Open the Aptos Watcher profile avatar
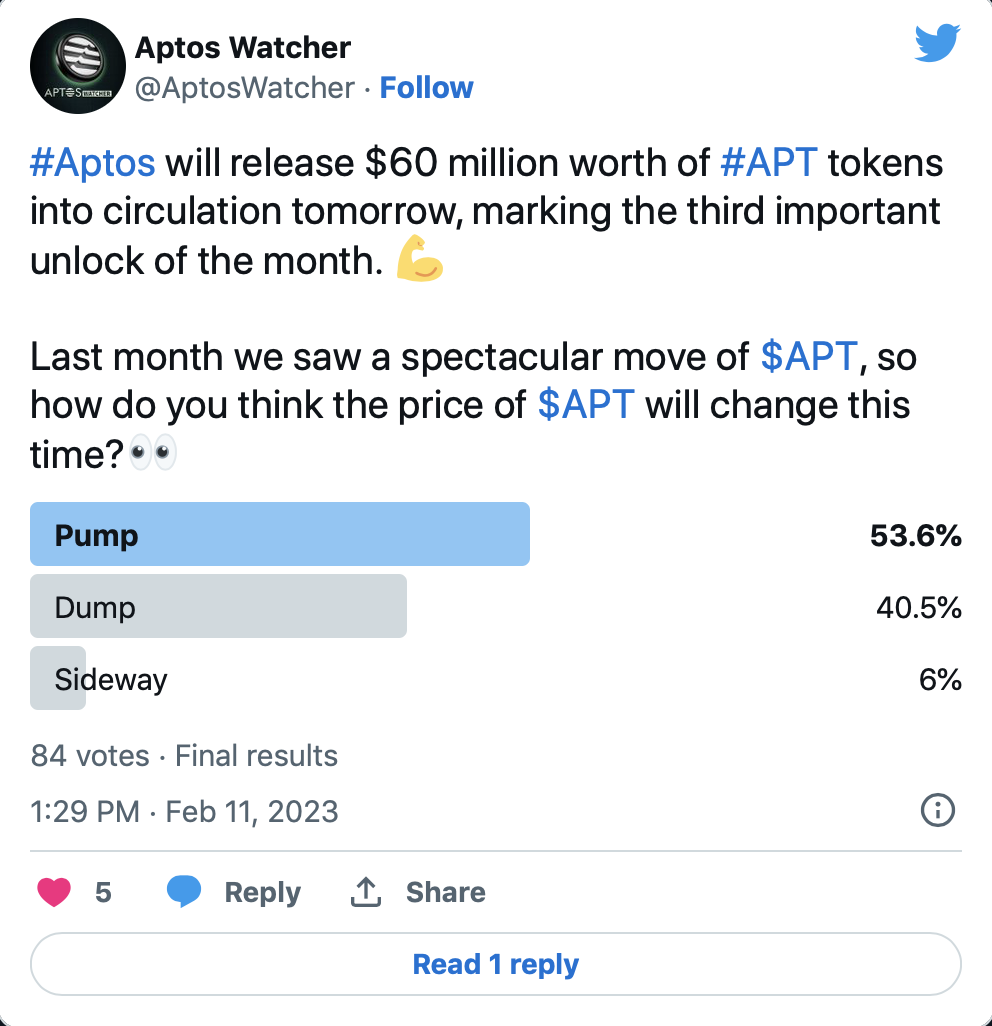Screen dimensions: 992x1026 pos(78,66)
